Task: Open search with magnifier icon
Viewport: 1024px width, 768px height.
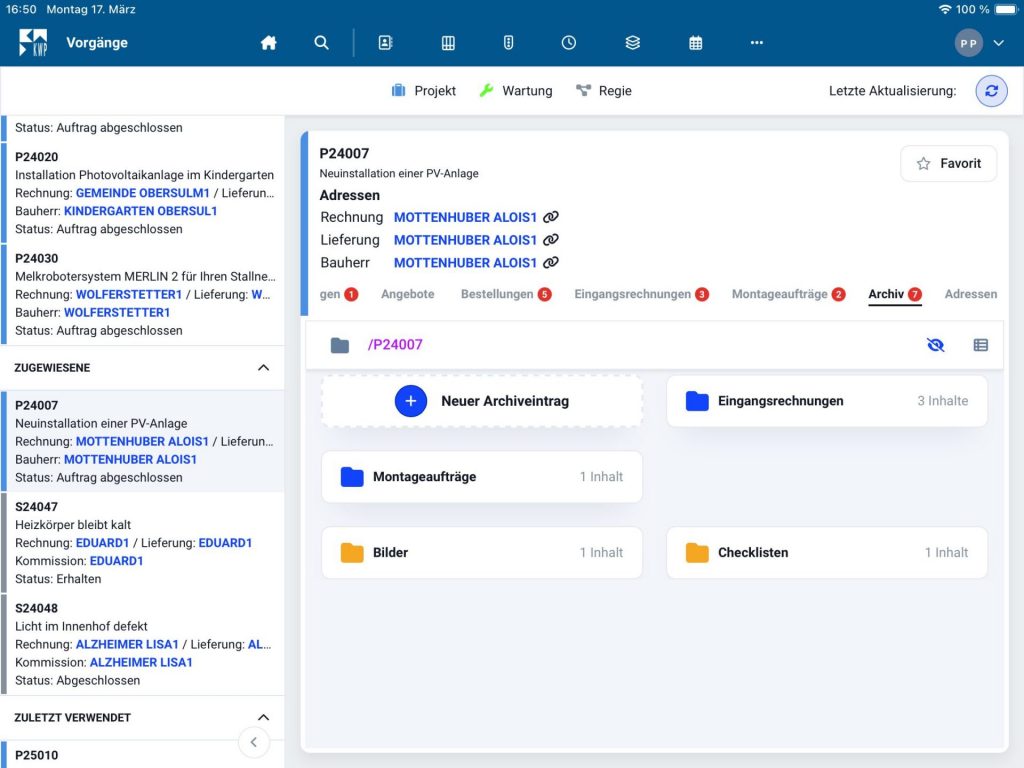Action: [321, 43]
